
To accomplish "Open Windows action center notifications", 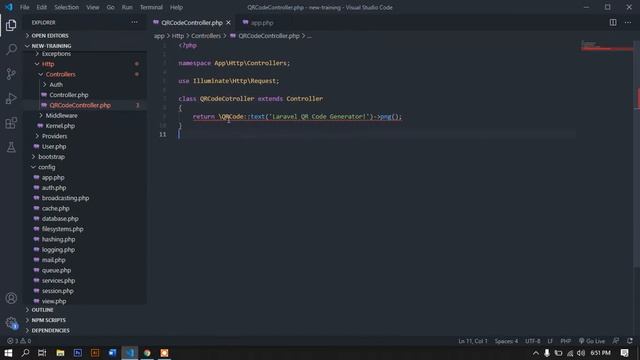I will click(x=624, y=353).
